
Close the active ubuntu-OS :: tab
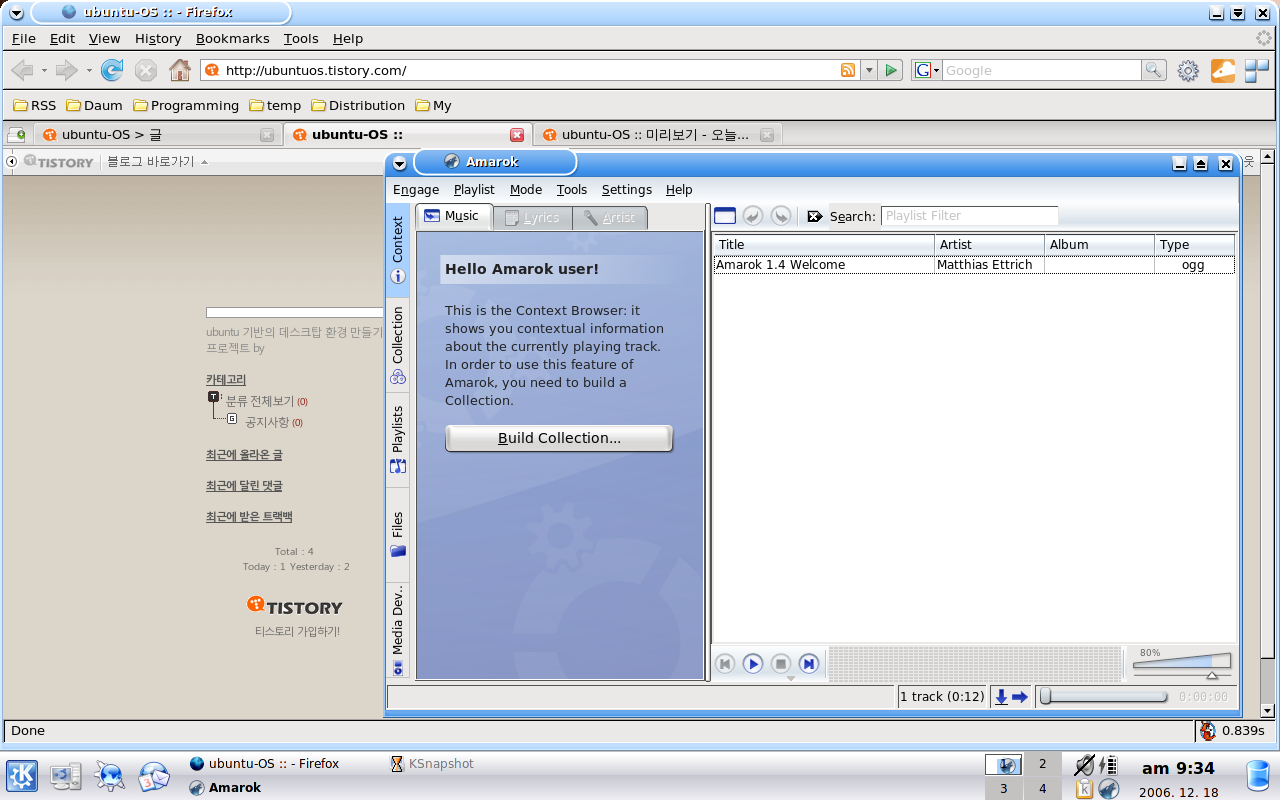coord(517,134)
